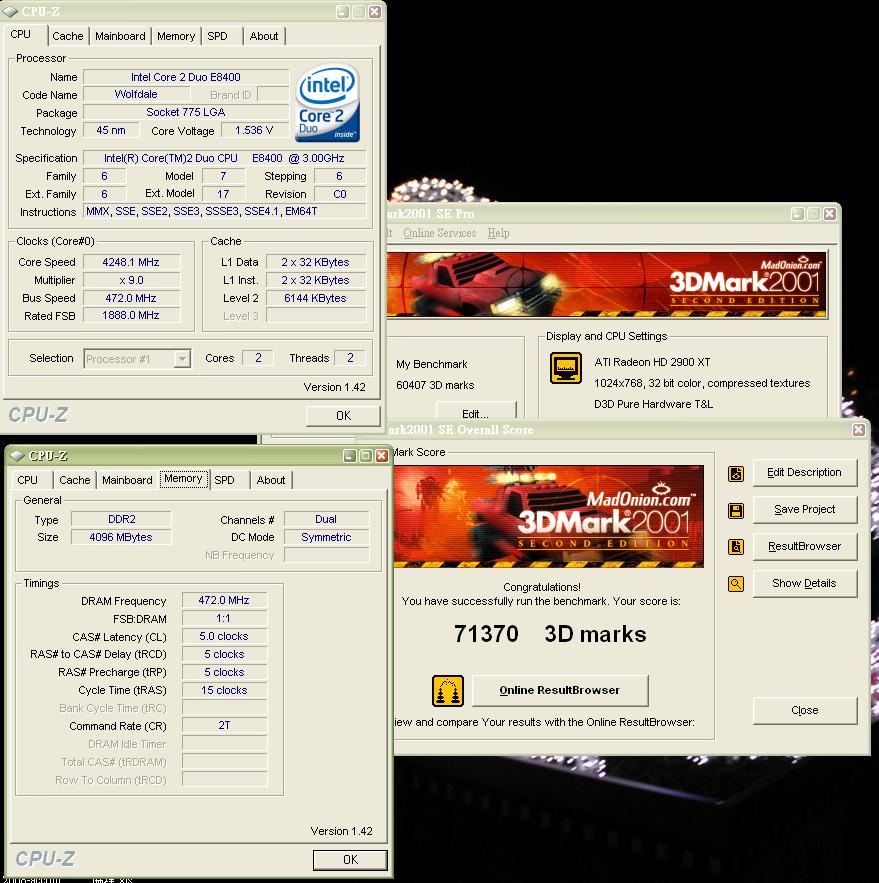Switch to Cache tab in top CPU-Z
This screenshot has height=883, width=879.
[x=68, y=36]
